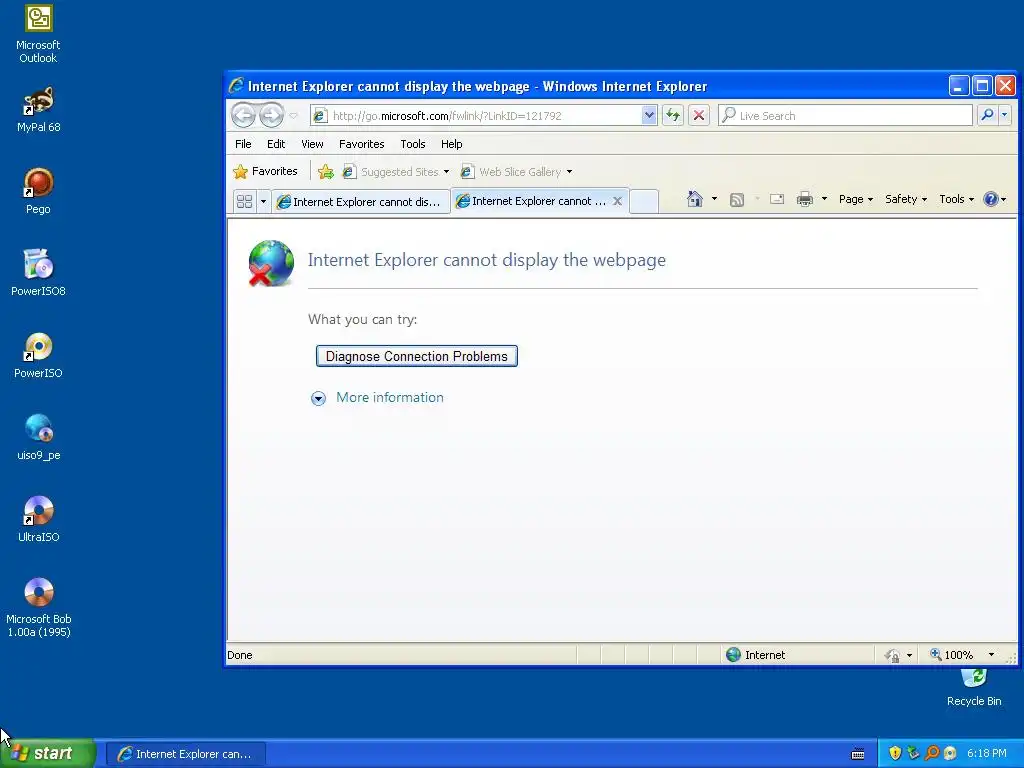Select the UltraISO desktop shortcut
The image size is (1024, 768).
click(38, 519)
